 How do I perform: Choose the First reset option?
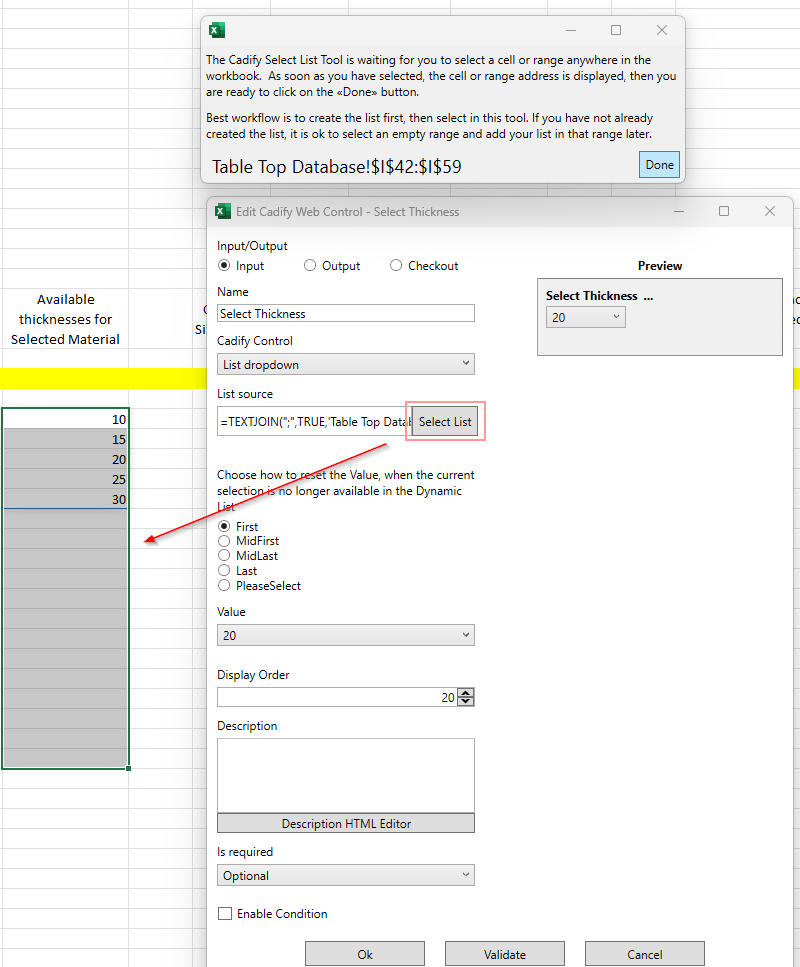click(225, 526)
